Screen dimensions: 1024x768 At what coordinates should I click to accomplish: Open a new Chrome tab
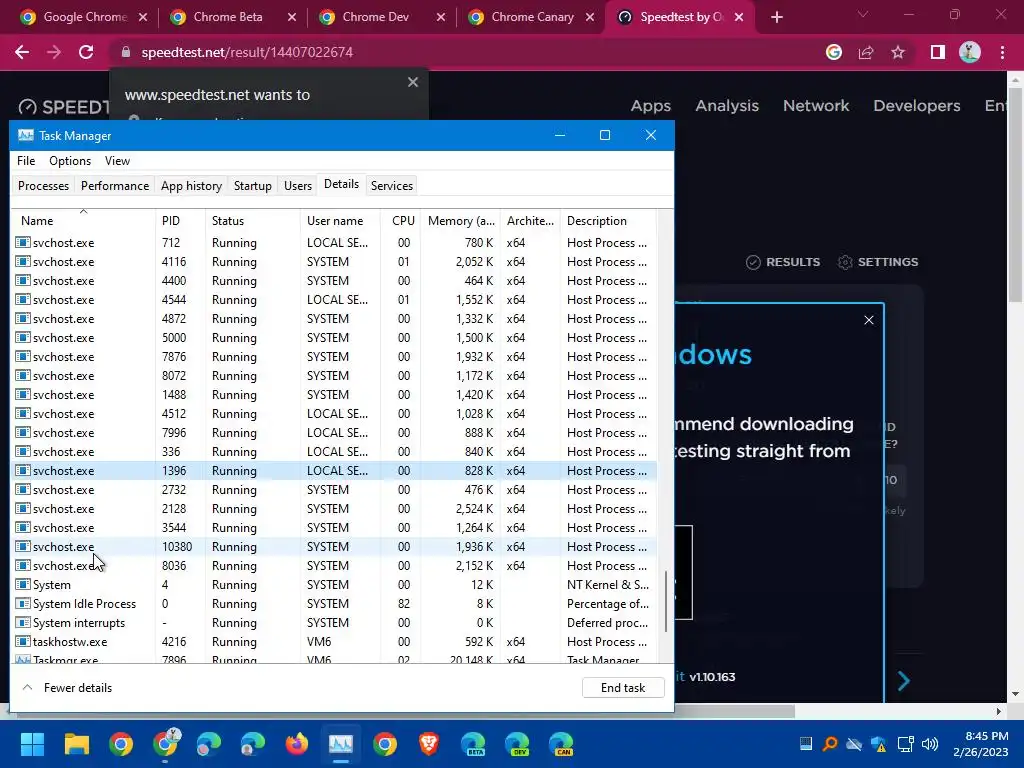776,17
